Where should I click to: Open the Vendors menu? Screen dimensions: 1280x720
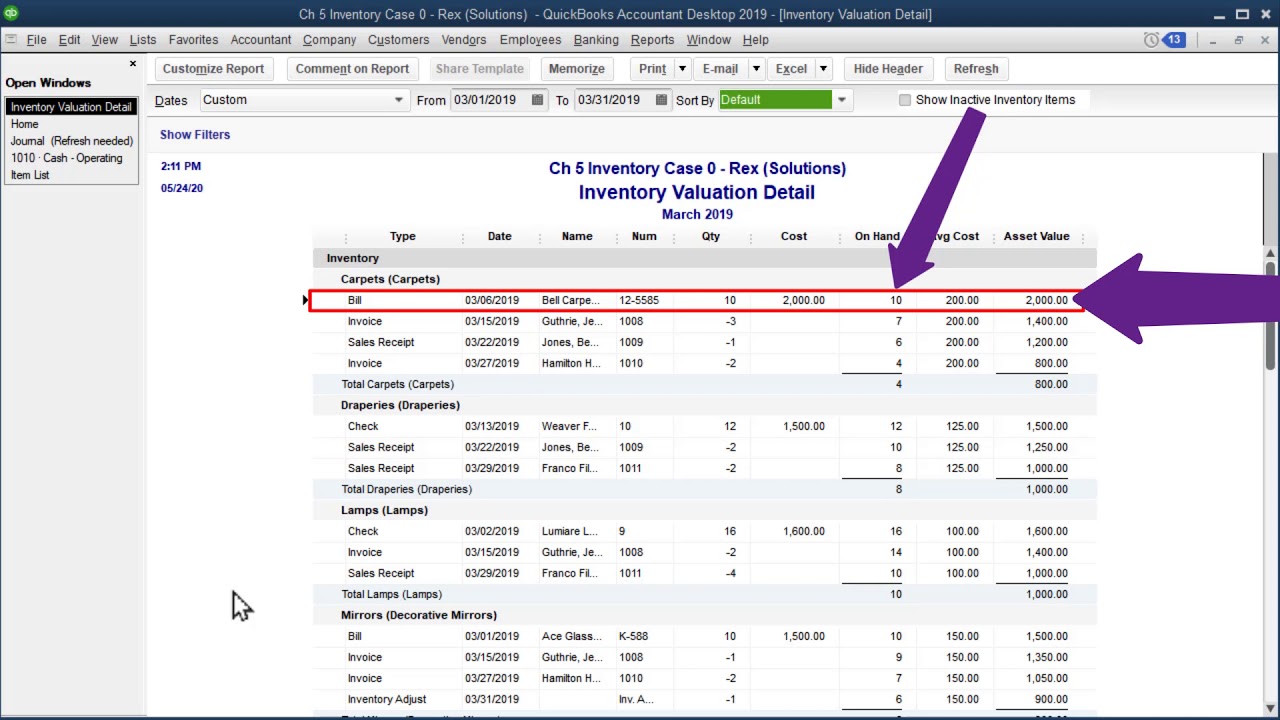(x=464, y=40)
